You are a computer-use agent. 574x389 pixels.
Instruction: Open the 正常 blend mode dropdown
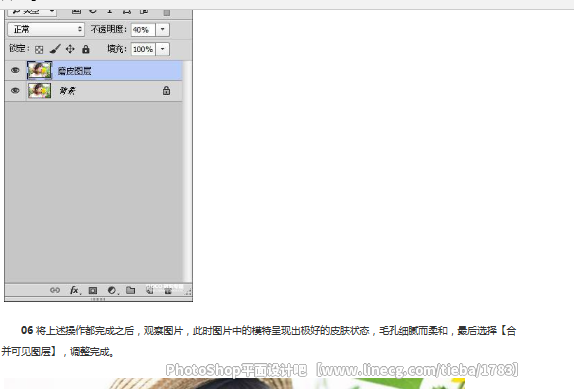pyautogui.click(x=46, y=29)
